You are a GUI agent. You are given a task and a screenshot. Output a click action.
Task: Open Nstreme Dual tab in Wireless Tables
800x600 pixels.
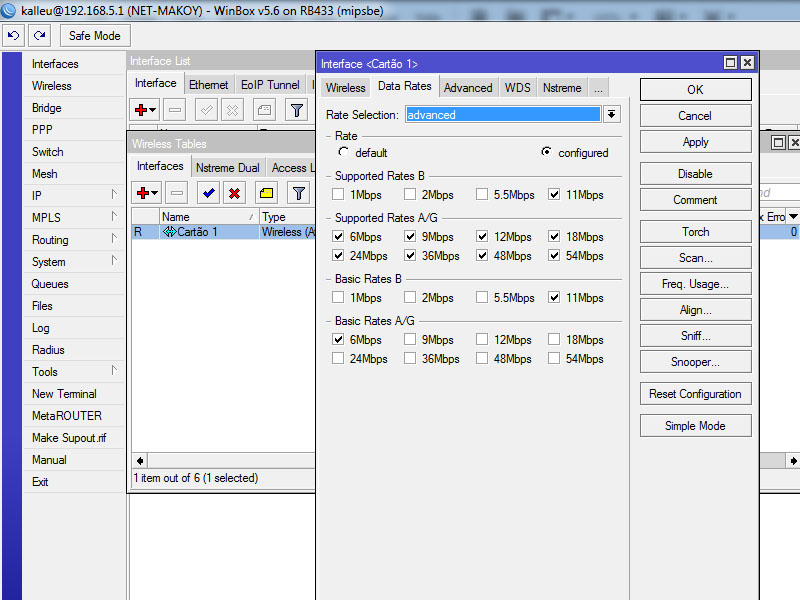pos(228,168)
